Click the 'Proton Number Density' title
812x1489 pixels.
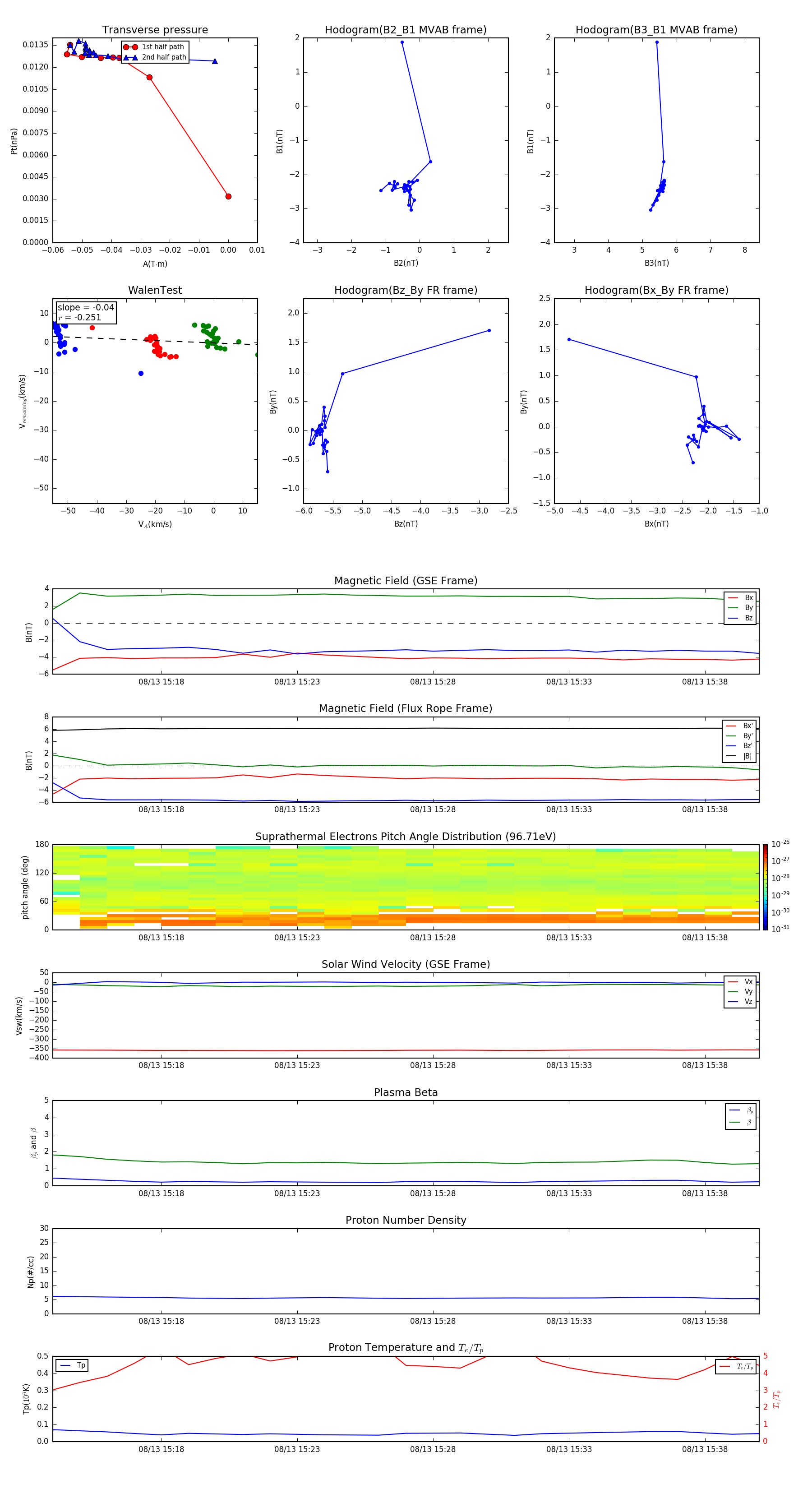[x=406, y=1220]
